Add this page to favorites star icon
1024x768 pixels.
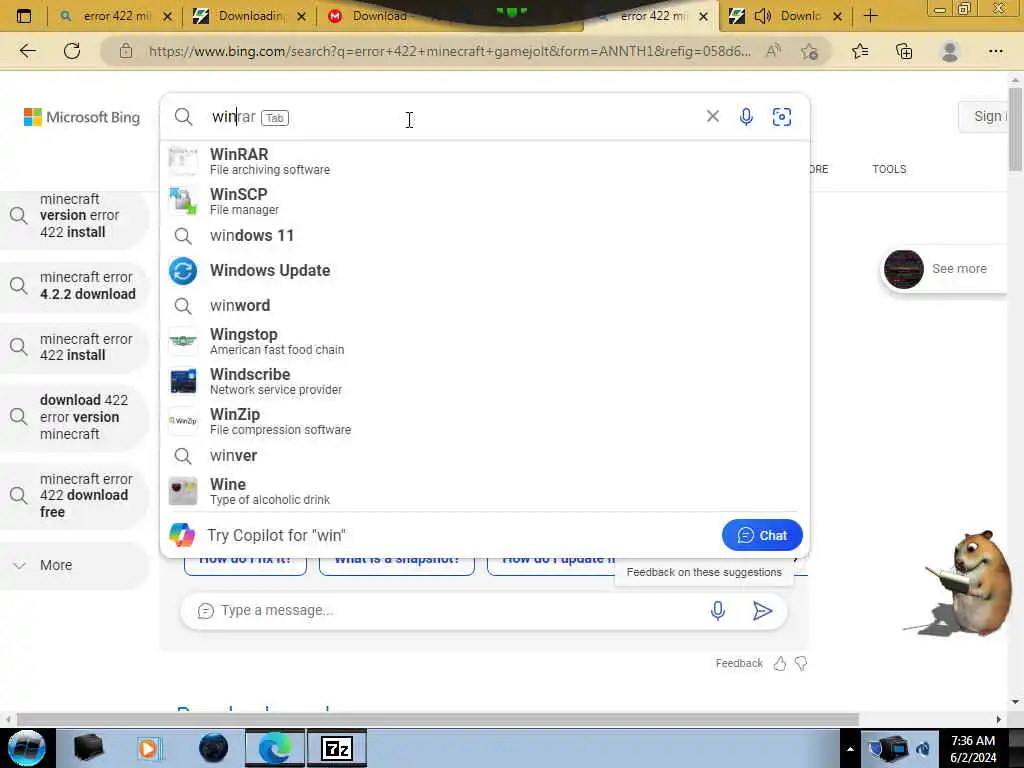click(810, 51)
